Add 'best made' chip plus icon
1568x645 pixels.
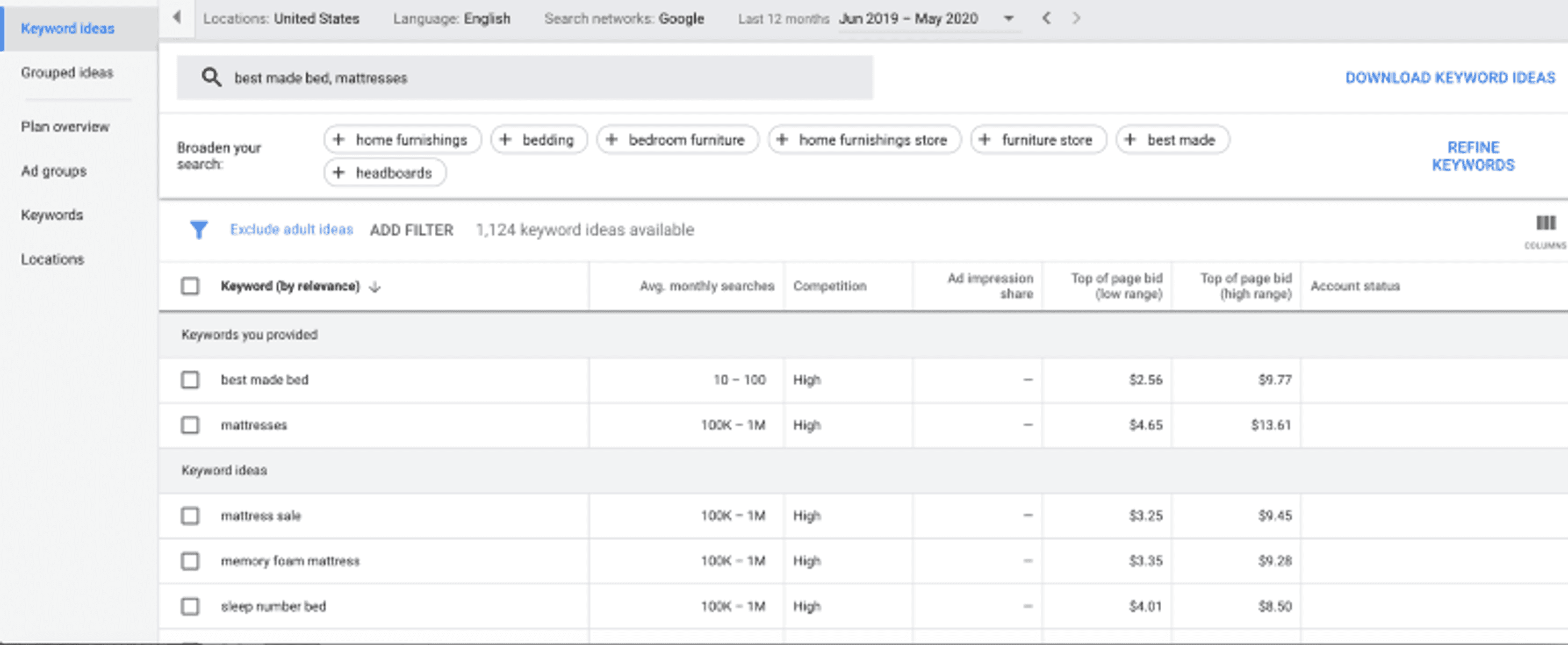point(1131,139)
